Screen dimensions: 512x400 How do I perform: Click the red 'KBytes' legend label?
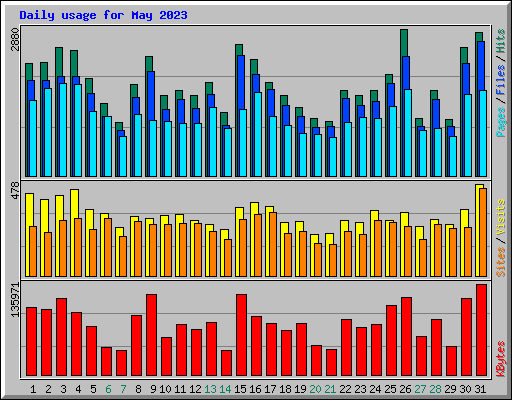pyautogui.click(x=501, y=359)
